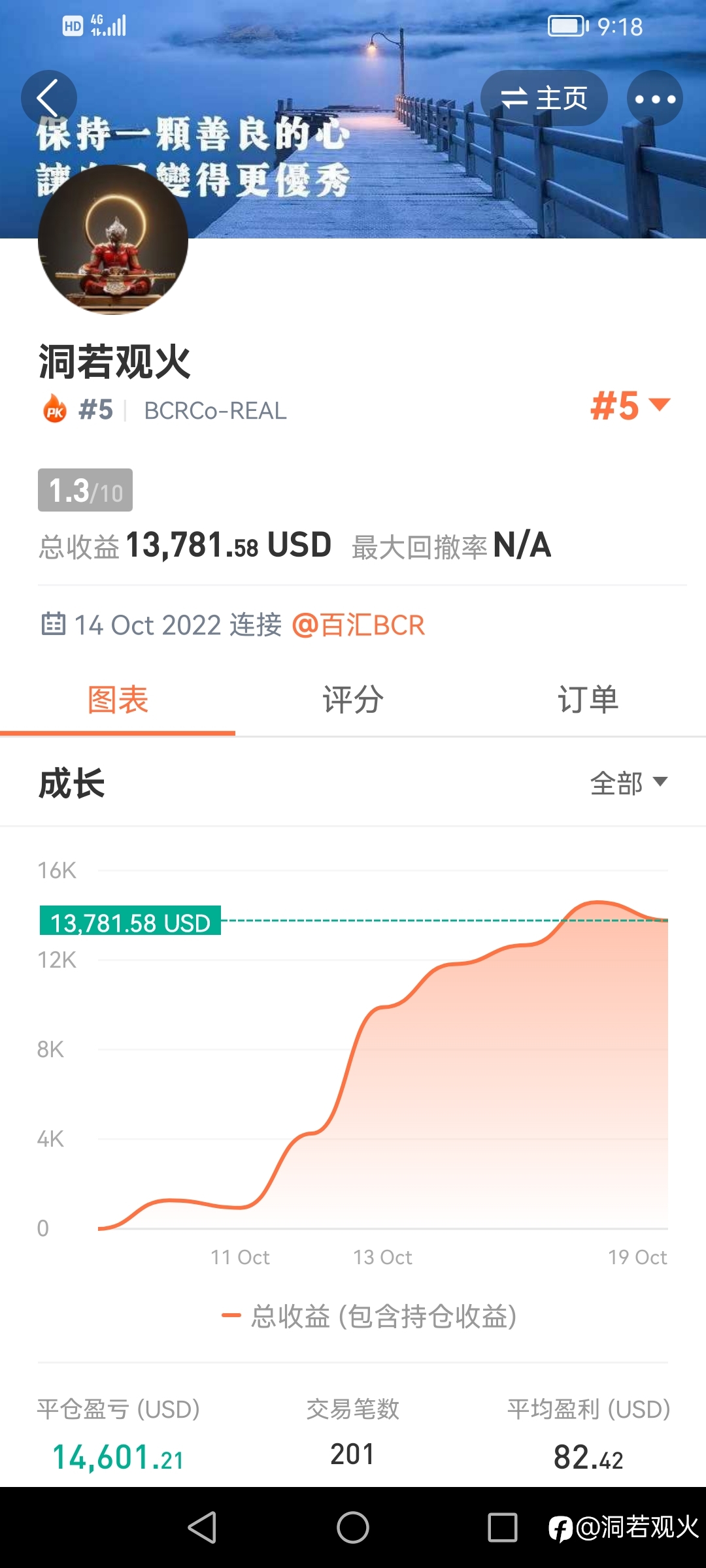Open the monkey king profile avatar

point(113,240)
